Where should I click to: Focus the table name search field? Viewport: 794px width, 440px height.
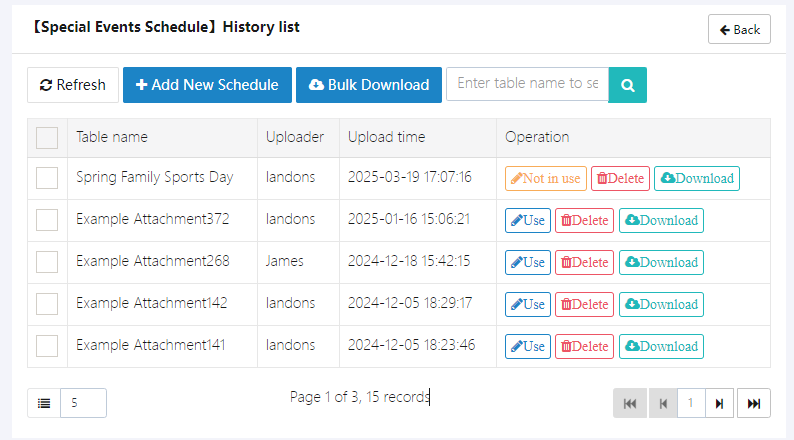pyautogui.click(x=528, y=83)
